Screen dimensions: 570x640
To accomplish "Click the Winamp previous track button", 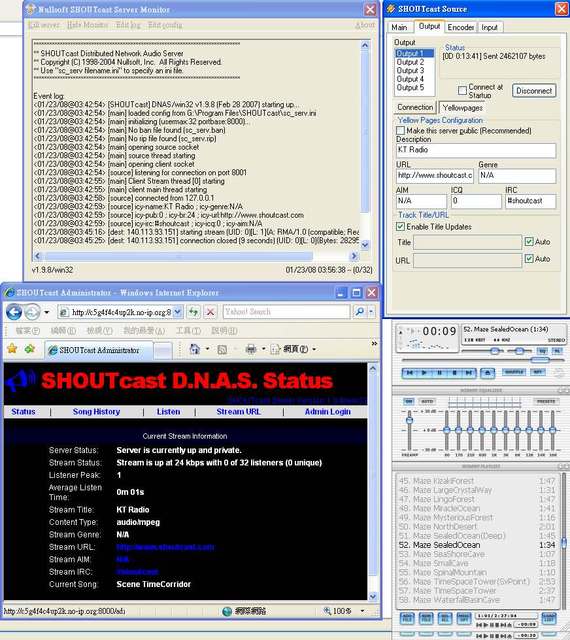I will 410,373.
